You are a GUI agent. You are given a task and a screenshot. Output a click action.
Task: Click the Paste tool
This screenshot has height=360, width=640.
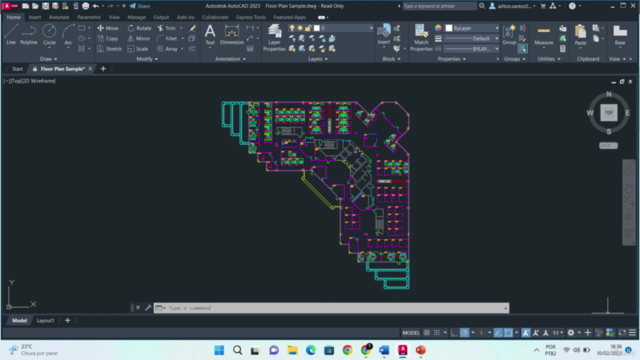[x=580, y=35]
